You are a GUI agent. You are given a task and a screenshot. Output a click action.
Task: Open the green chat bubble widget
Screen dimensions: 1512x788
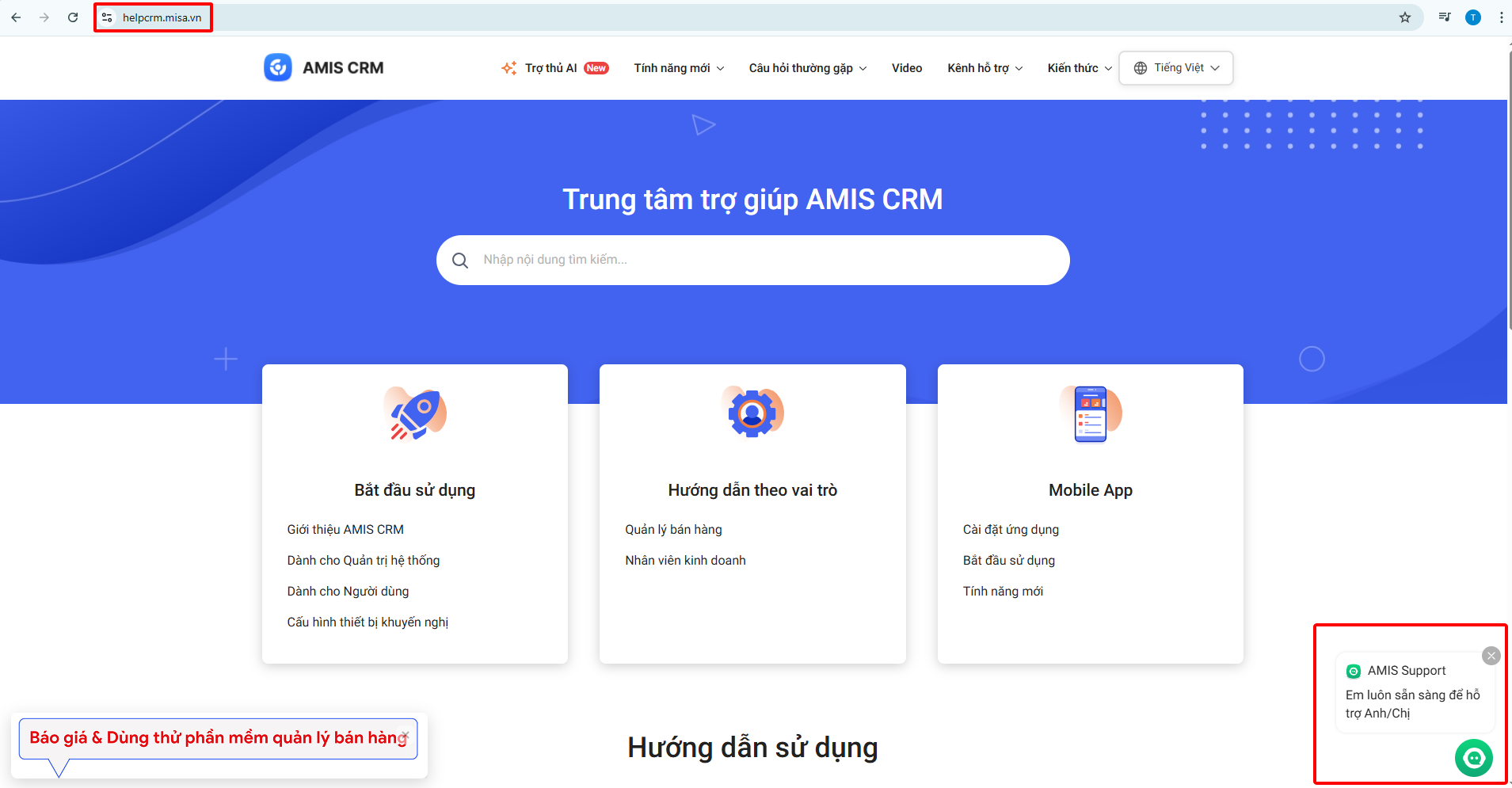tap(1474, 758)
